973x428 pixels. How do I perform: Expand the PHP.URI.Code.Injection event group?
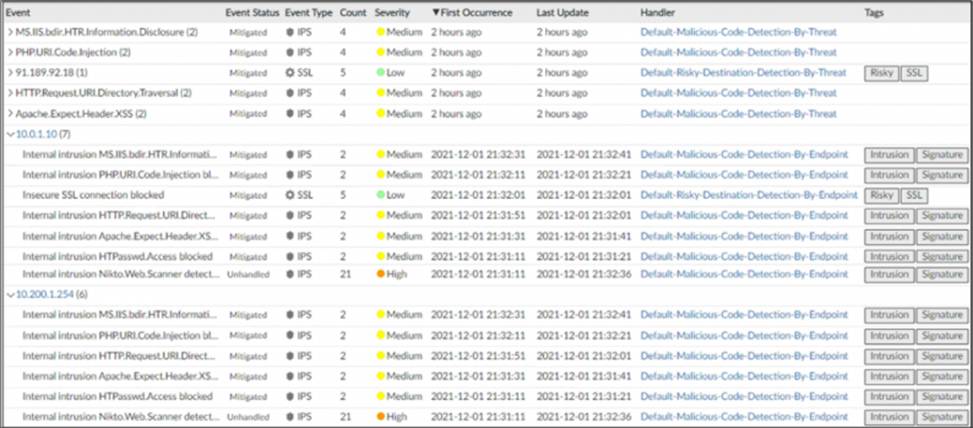point(11,52)
